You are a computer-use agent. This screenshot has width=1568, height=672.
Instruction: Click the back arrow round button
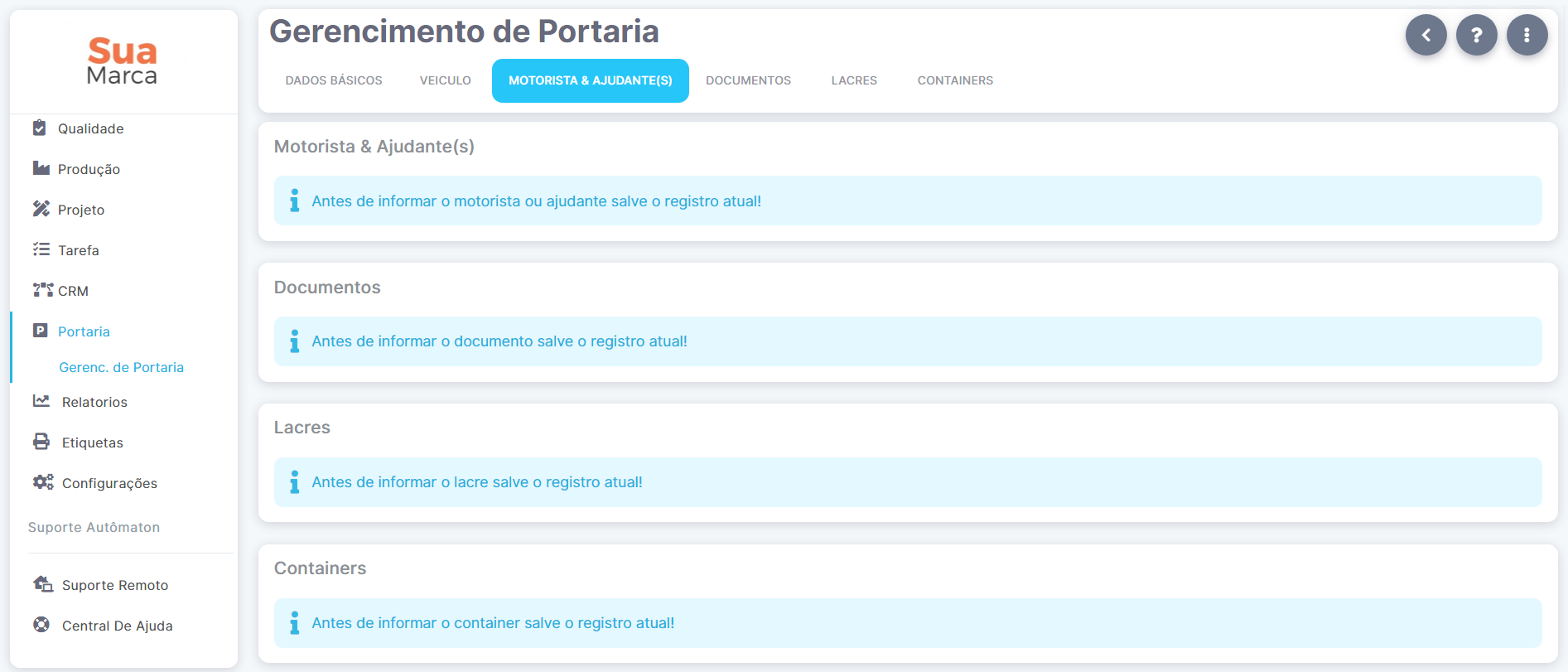click(x=1426, y=35)
